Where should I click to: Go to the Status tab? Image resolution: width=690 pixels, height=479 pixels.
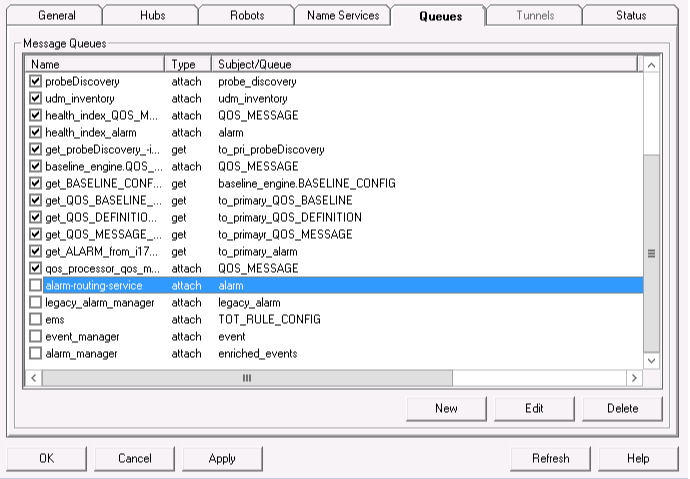pos(630,15)
